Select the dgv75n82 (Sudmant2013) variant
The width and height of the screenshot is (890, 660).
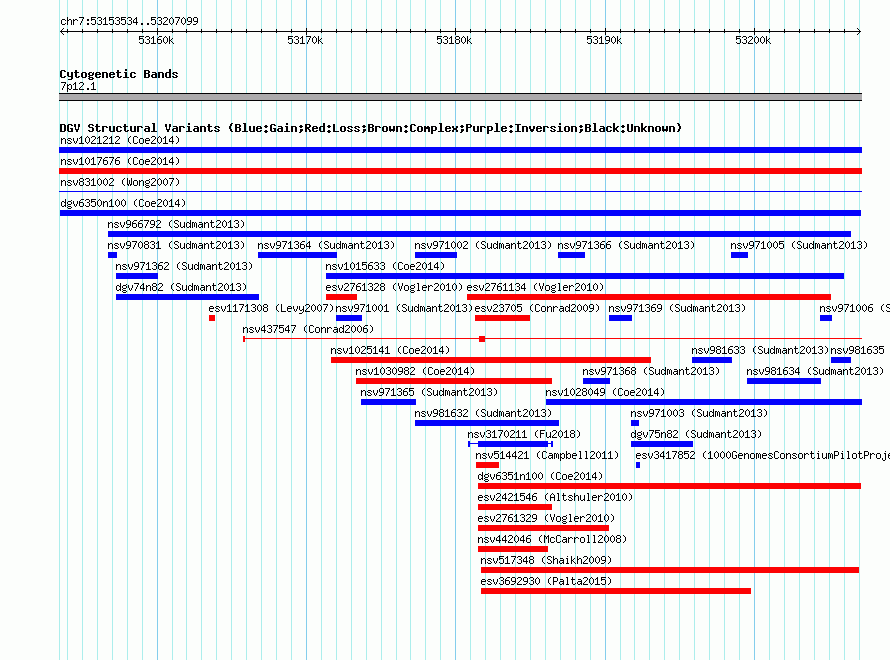click(x=696, y=434)
